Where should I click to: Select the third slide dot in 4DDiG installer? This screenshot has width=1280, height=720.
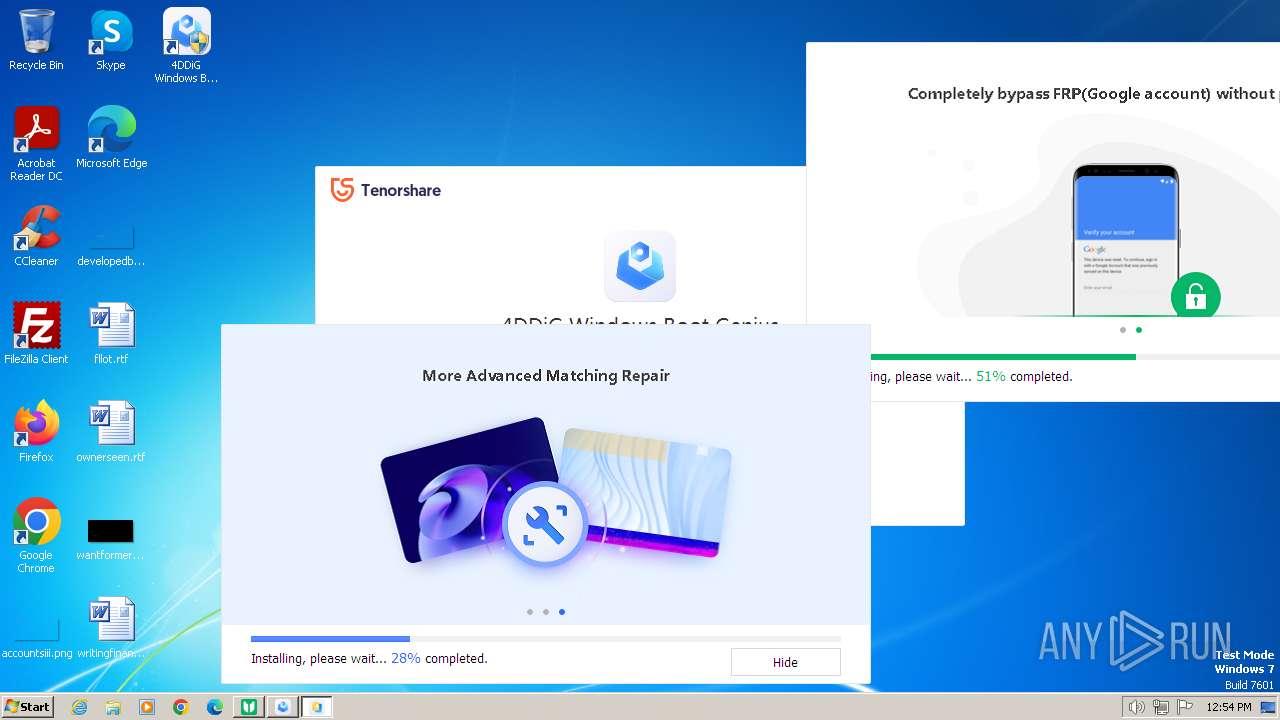tap(562, 612)
